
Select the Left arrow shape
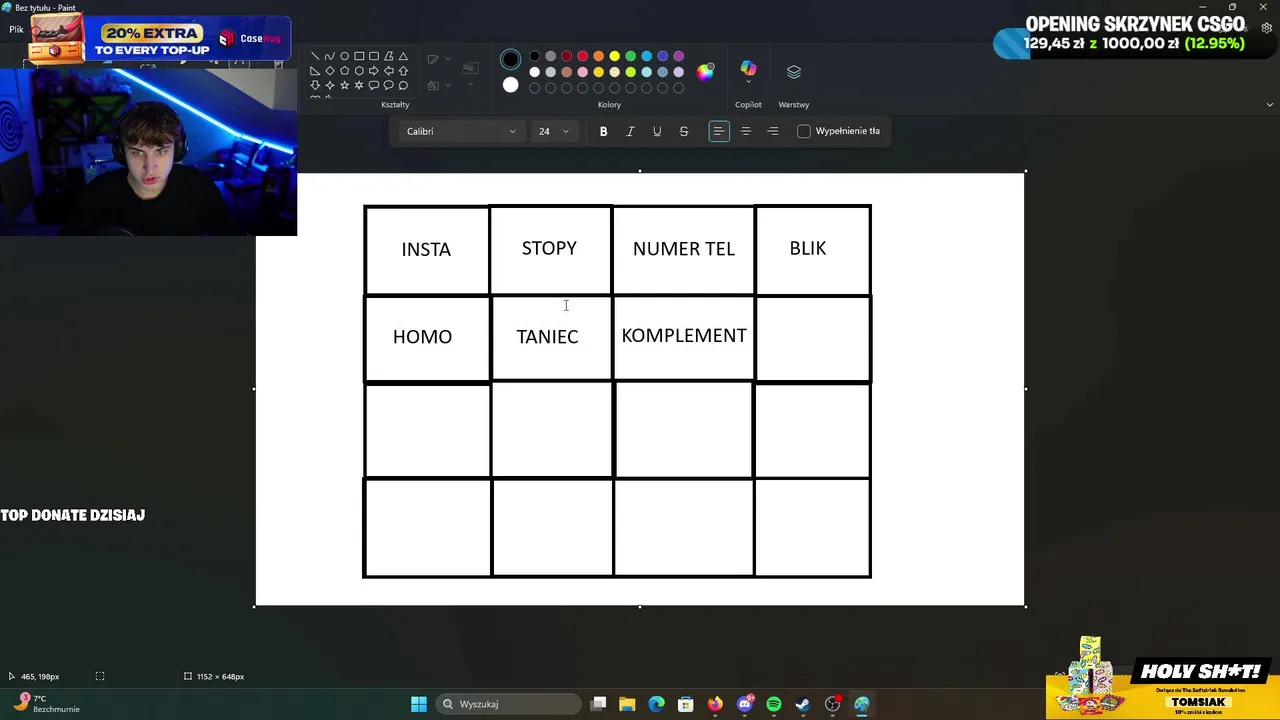click(x=389, y=71)
